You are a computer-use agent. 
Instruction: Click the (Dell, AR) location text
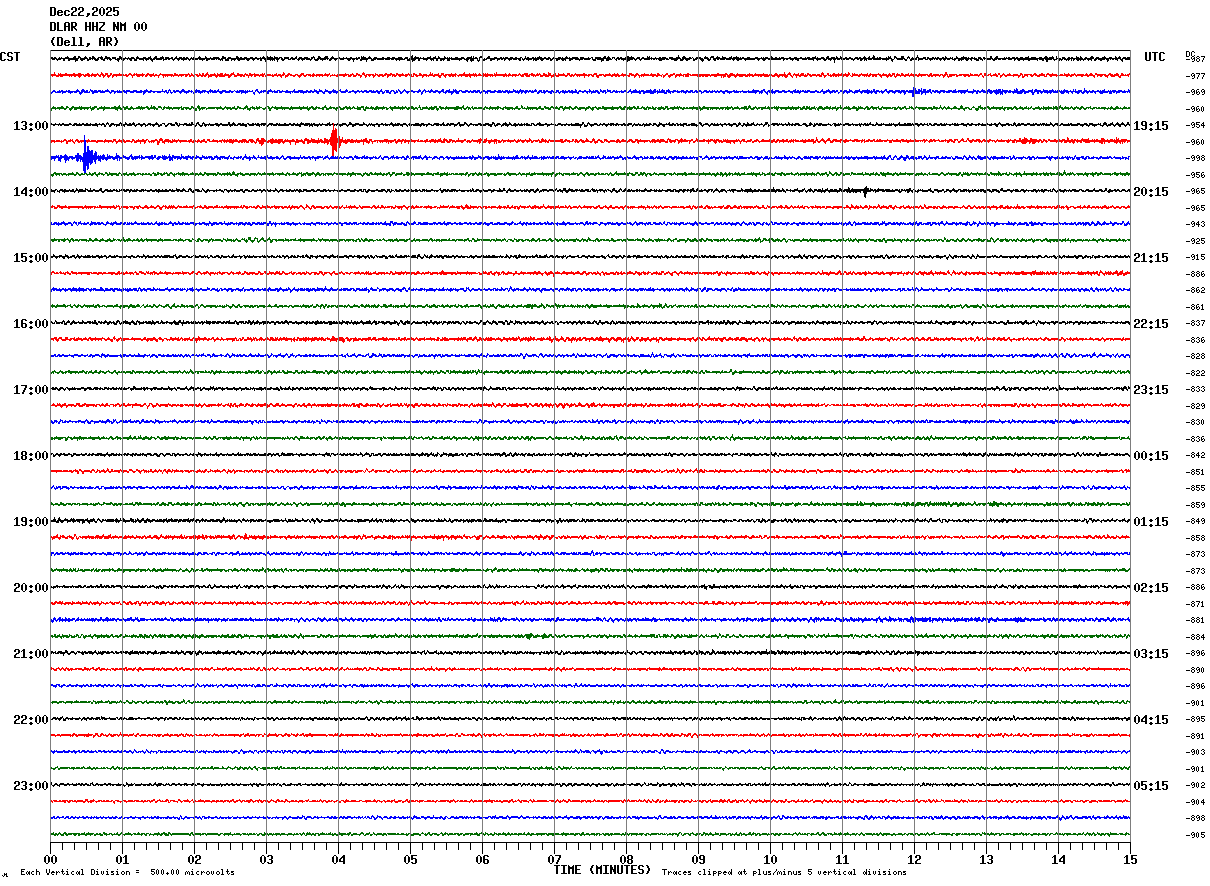84,42
